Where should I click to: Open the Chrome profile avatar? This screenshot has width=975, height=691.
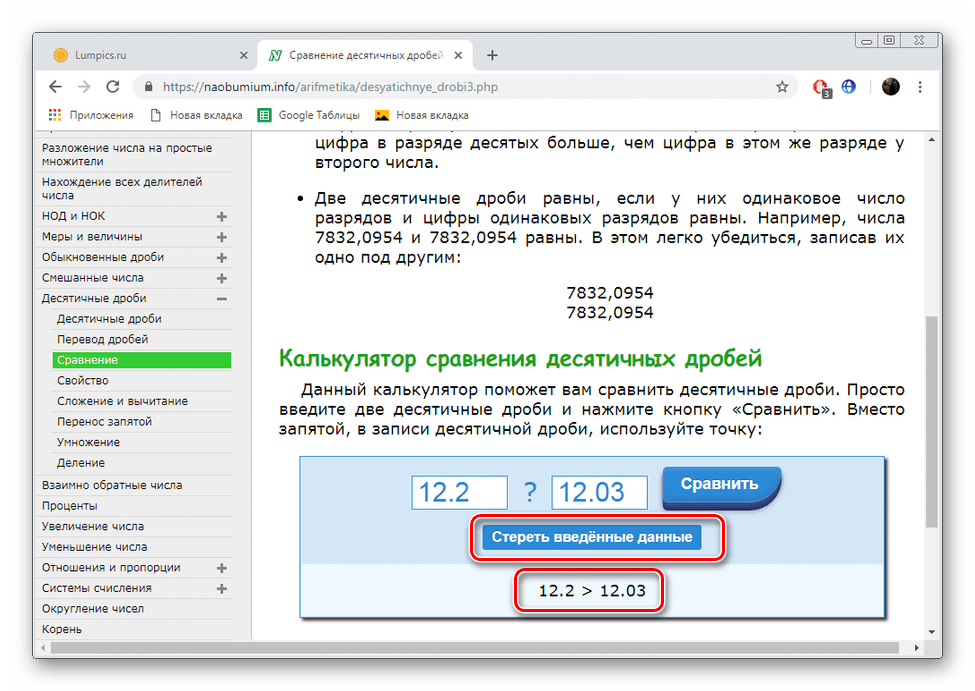coord(890,87)
